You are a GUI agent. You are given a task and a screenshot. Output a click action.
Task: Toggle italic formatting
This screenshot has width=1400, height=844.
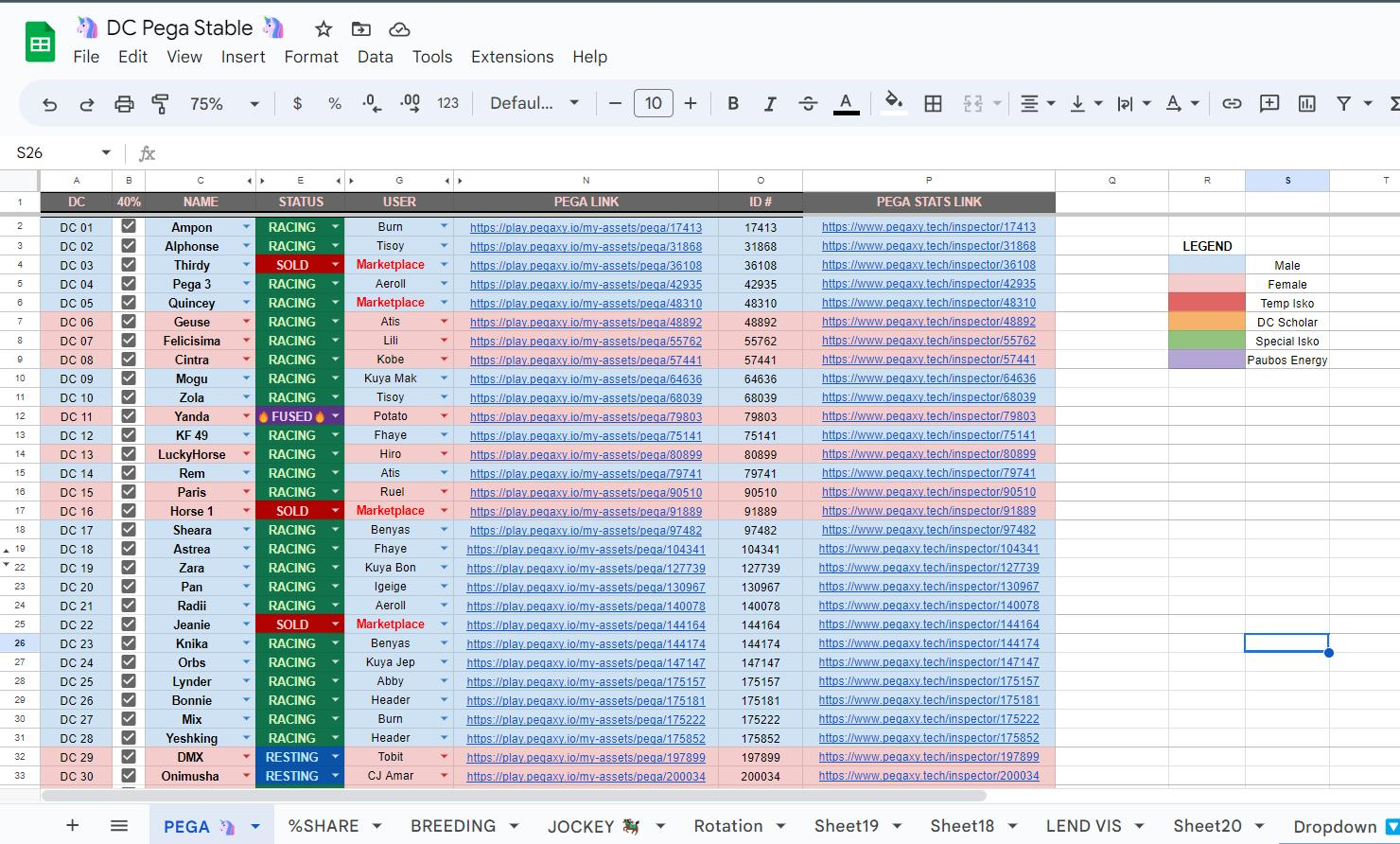click(770, 104)
